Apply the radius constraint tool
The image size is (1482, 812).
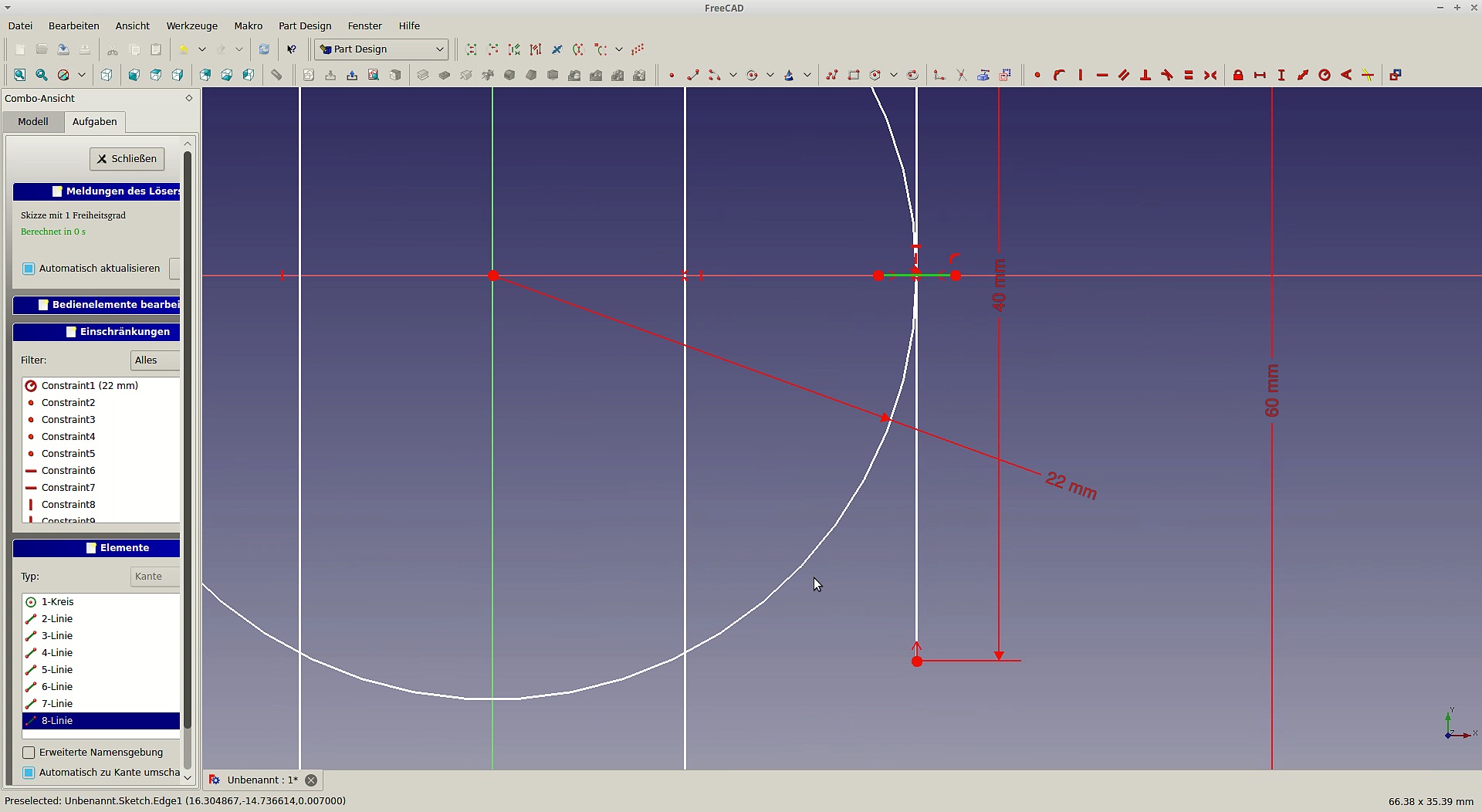point(1325,75)
